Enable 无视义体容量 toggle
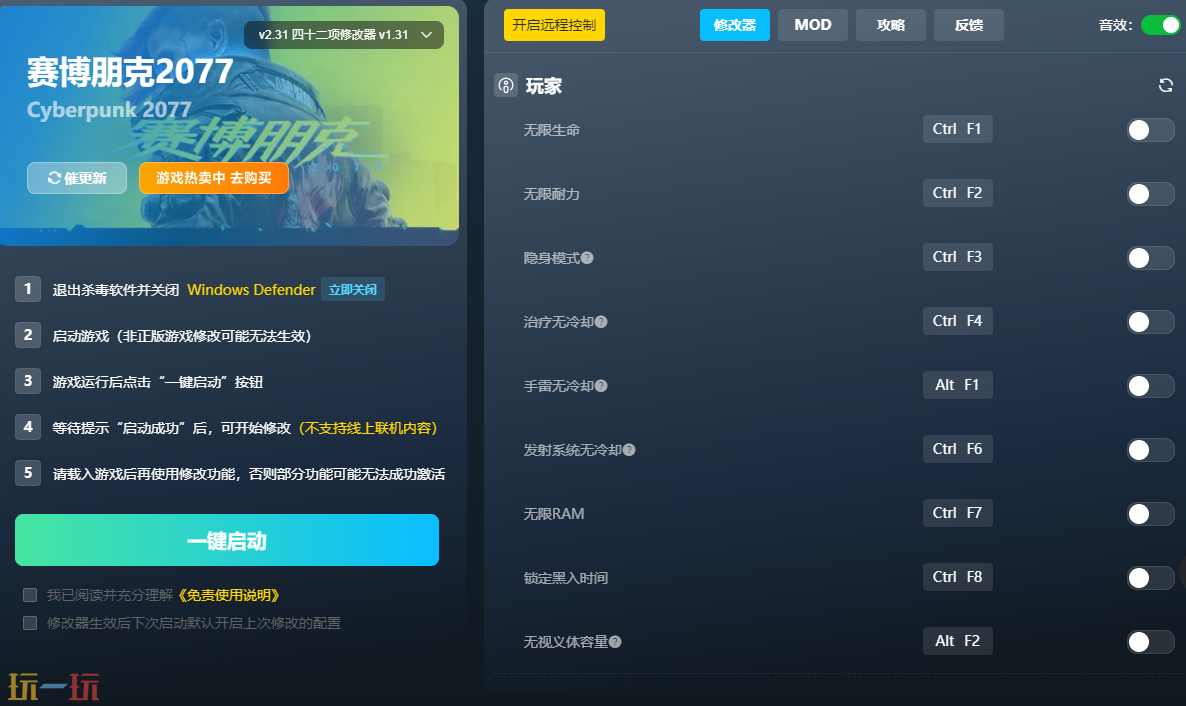Image resolution: width=1186 pixels, height=706 pixels. [1150, 642]
